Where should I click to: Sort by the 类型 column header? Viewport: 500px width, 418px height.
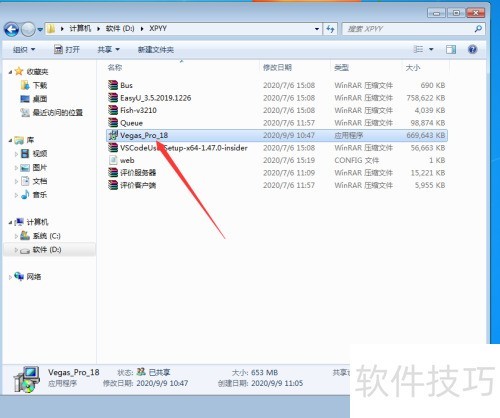(x=341, y=68)
